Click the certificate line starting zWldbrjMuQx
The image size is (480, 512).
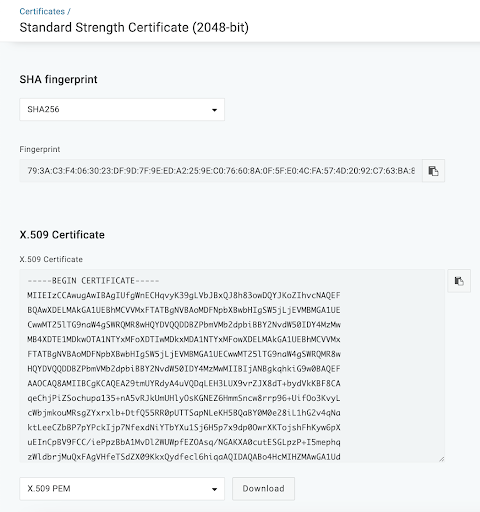coord(184,457)
